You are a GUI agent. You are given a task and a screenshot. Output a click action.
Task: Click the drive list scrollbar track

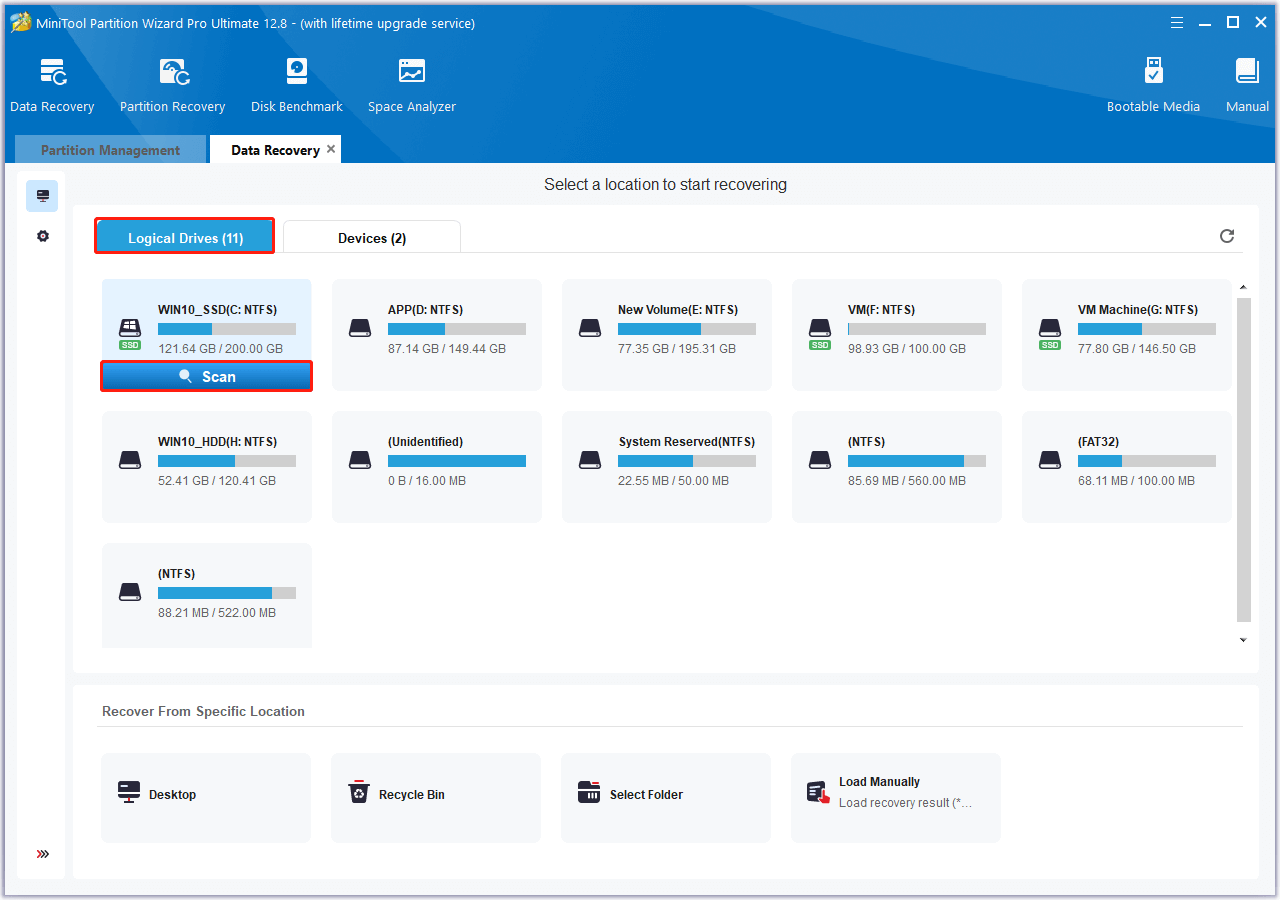(1243, 462)
